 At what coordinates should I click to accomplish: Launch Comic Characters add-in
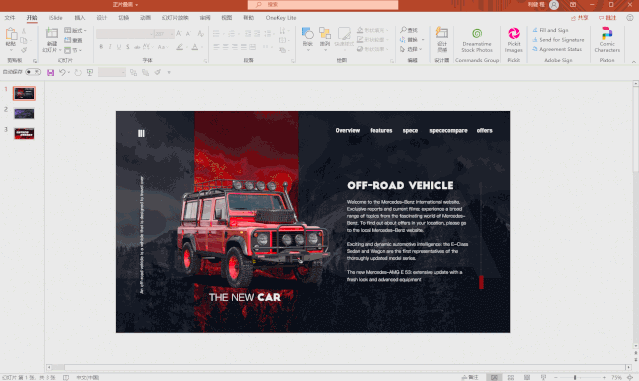click(607, 40)
